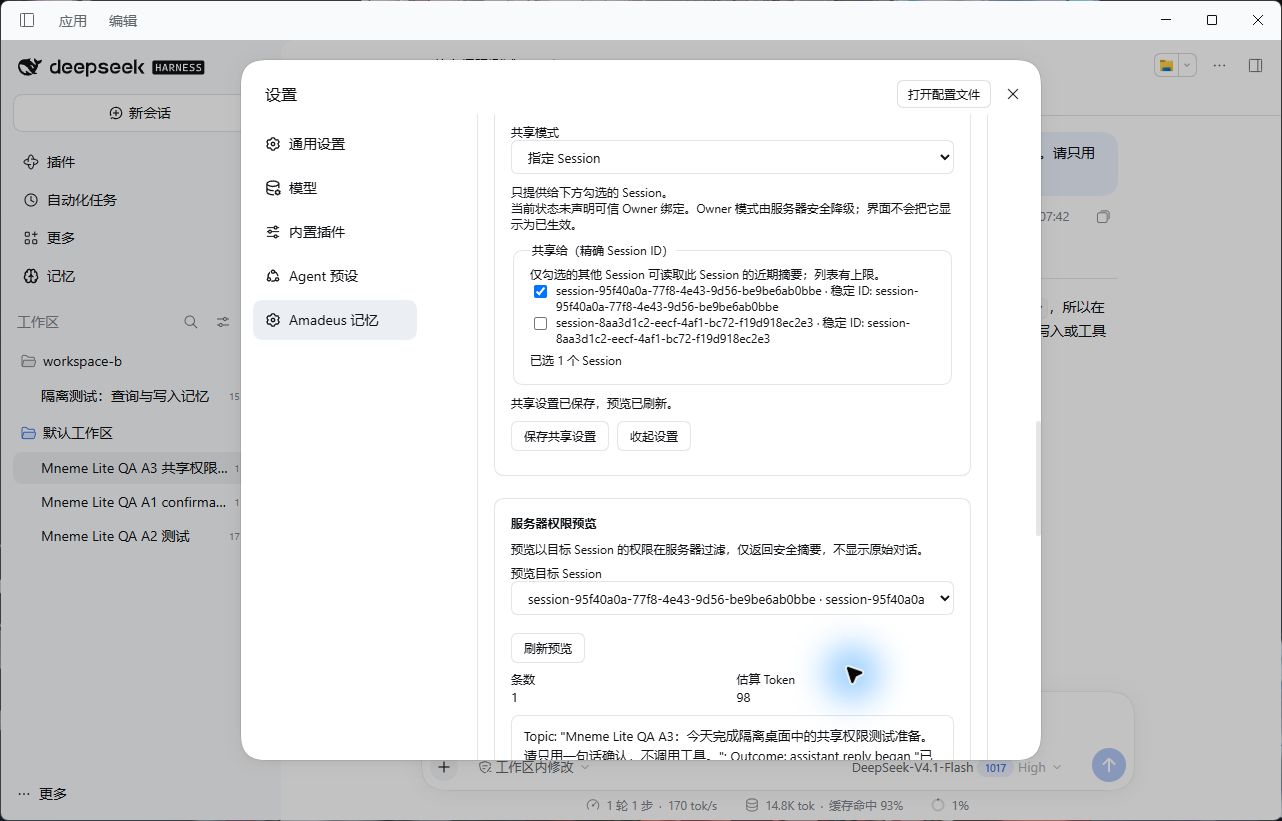Viewport: 1282px width, 821px height.
Task: Send message with the arrow button
Action: [x=1108, y=765]
